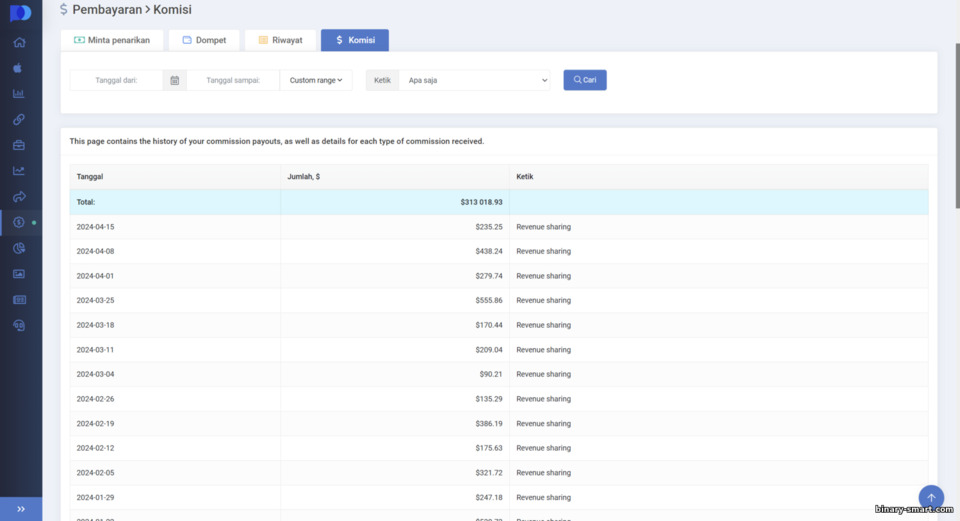Click the Cari search button
960x521 pixels.
pos(585,80)
